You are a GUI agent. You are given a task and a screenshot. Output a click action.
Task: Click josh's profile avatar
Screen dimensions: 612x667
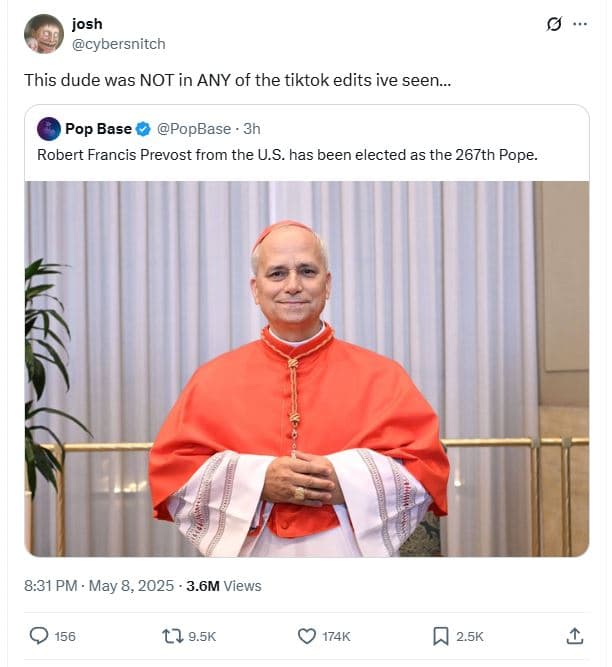[44, 34]
